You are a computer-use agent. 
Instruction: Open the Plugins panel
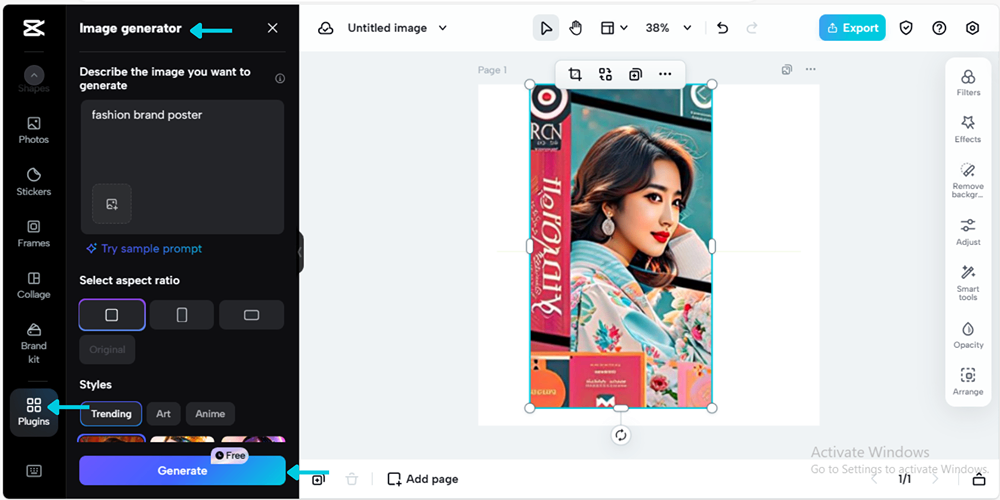coord(34,412)
